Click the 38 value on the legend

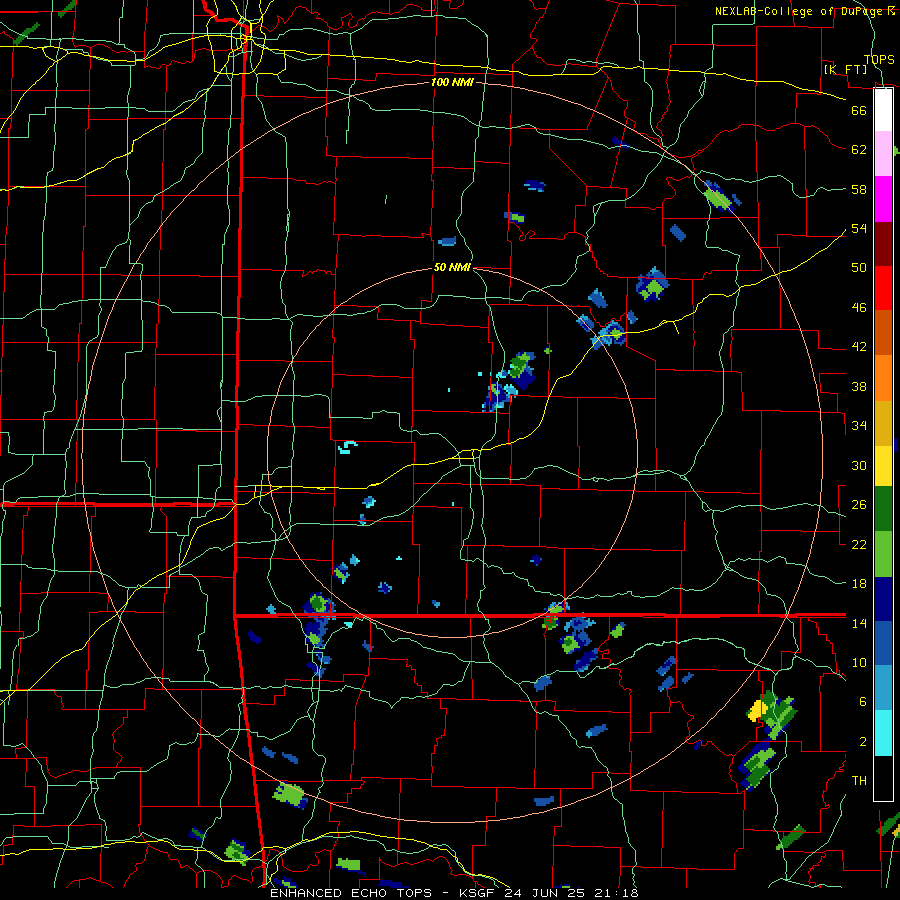coord(859,386)
